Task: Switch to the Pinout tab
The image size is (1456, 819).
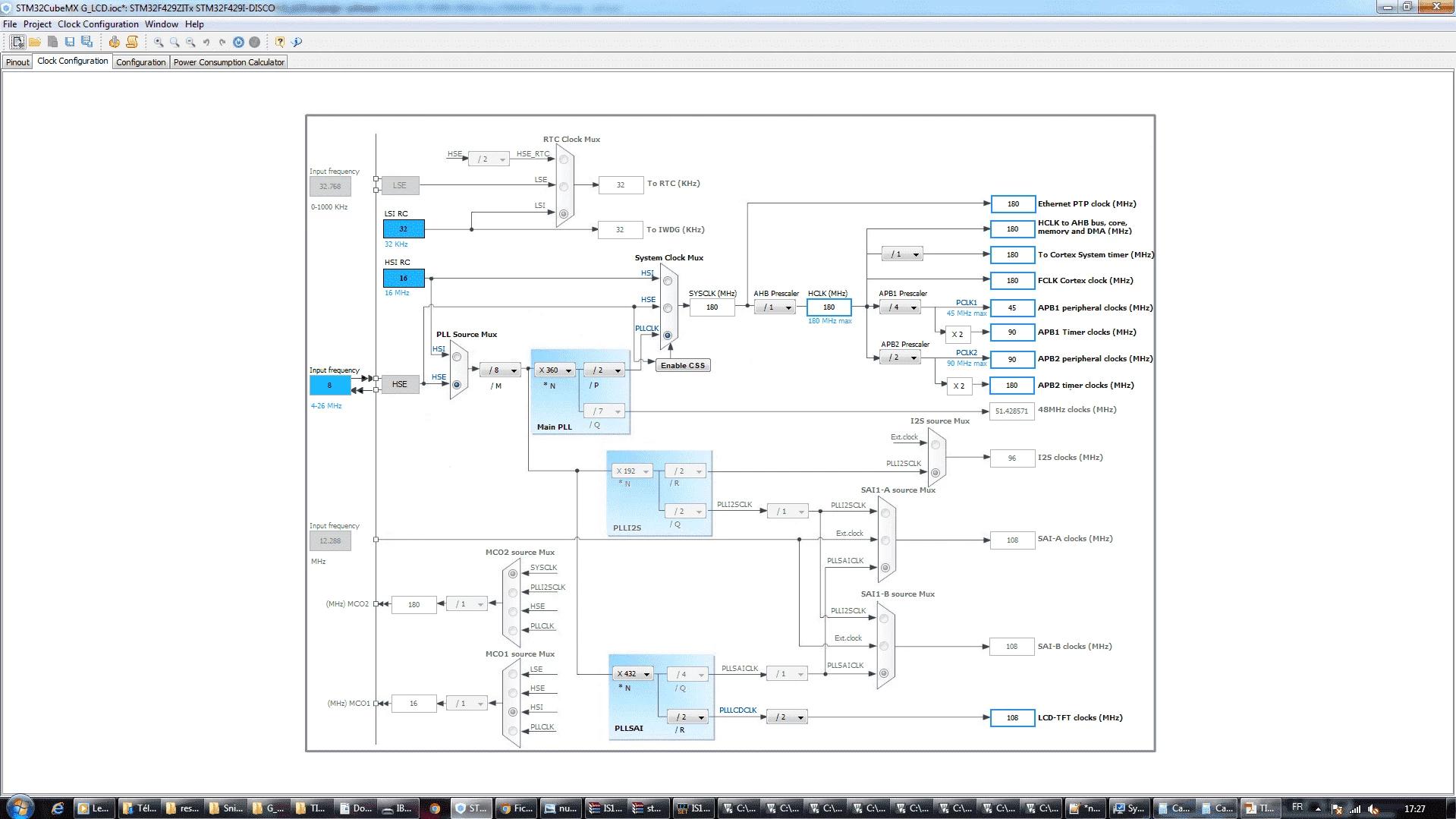Action: (17, 62)
